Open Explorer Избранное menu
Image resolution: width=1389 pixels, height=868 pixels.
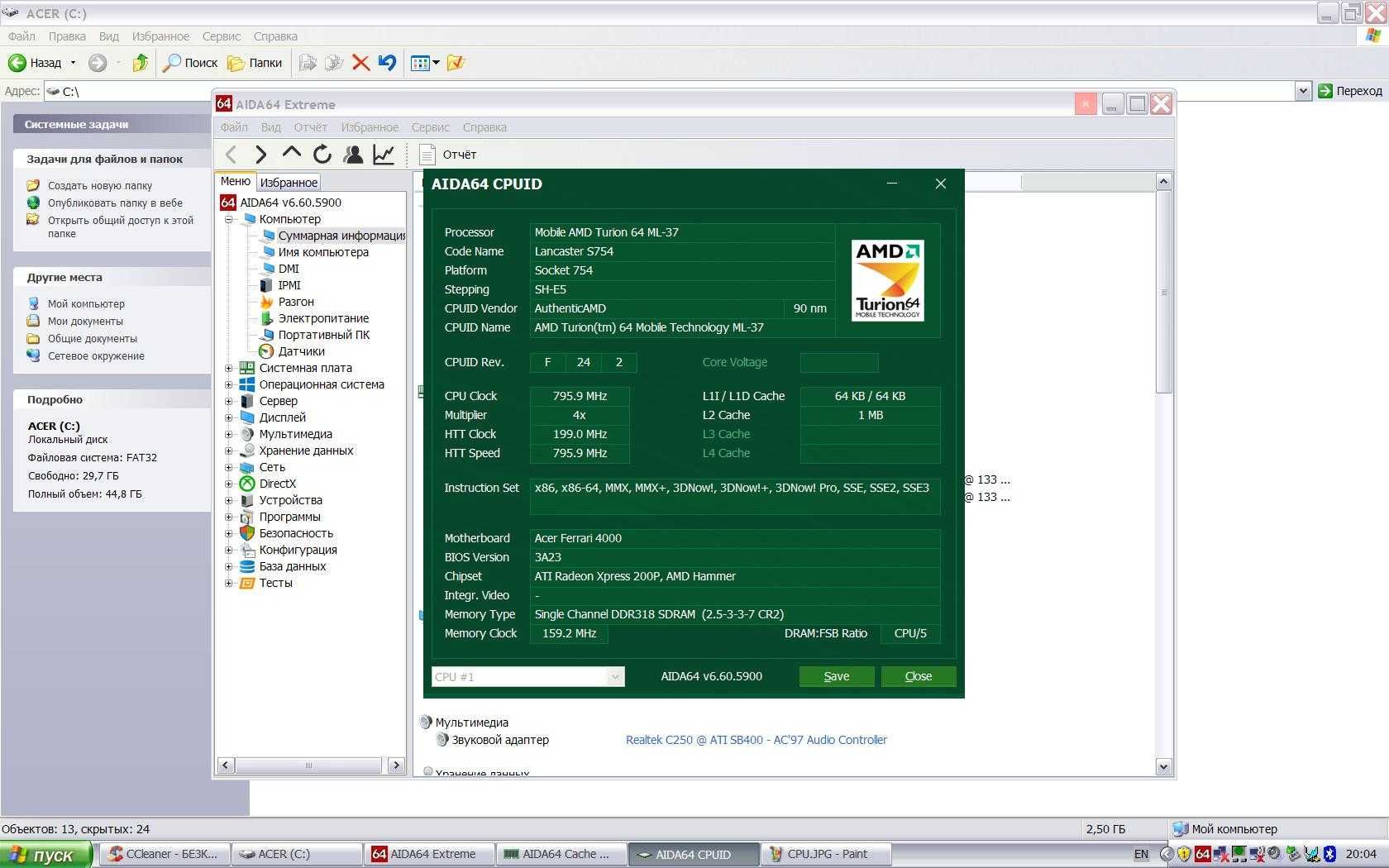[160, 36]
